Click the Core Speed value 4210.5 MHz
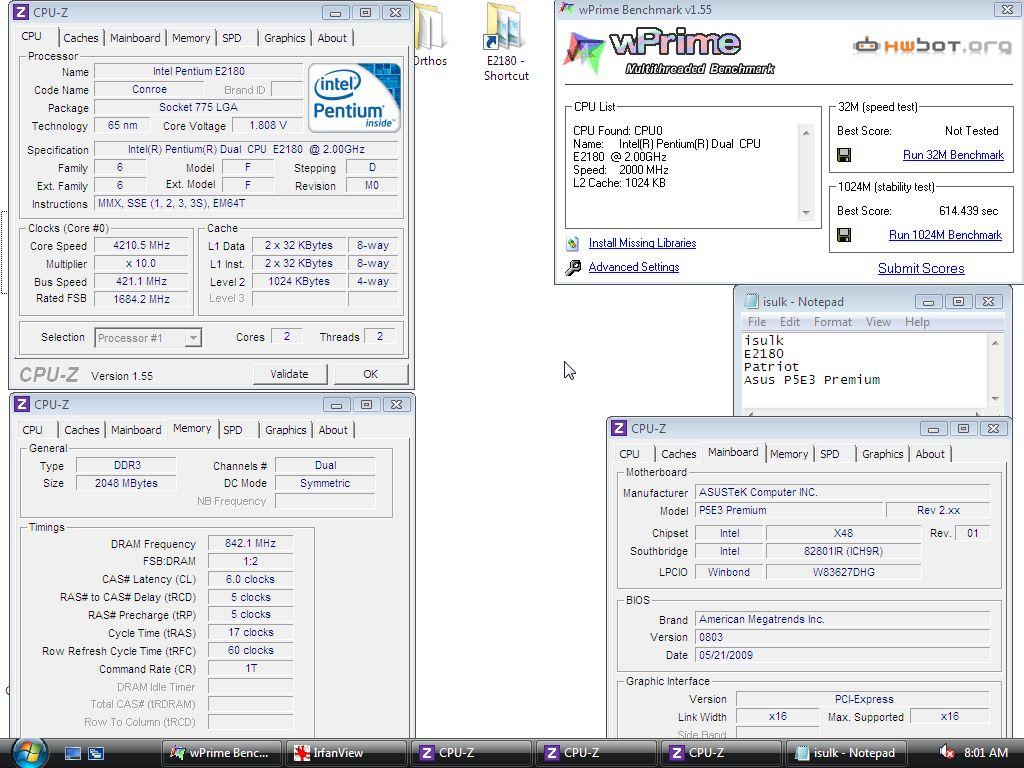 (142, 246)
